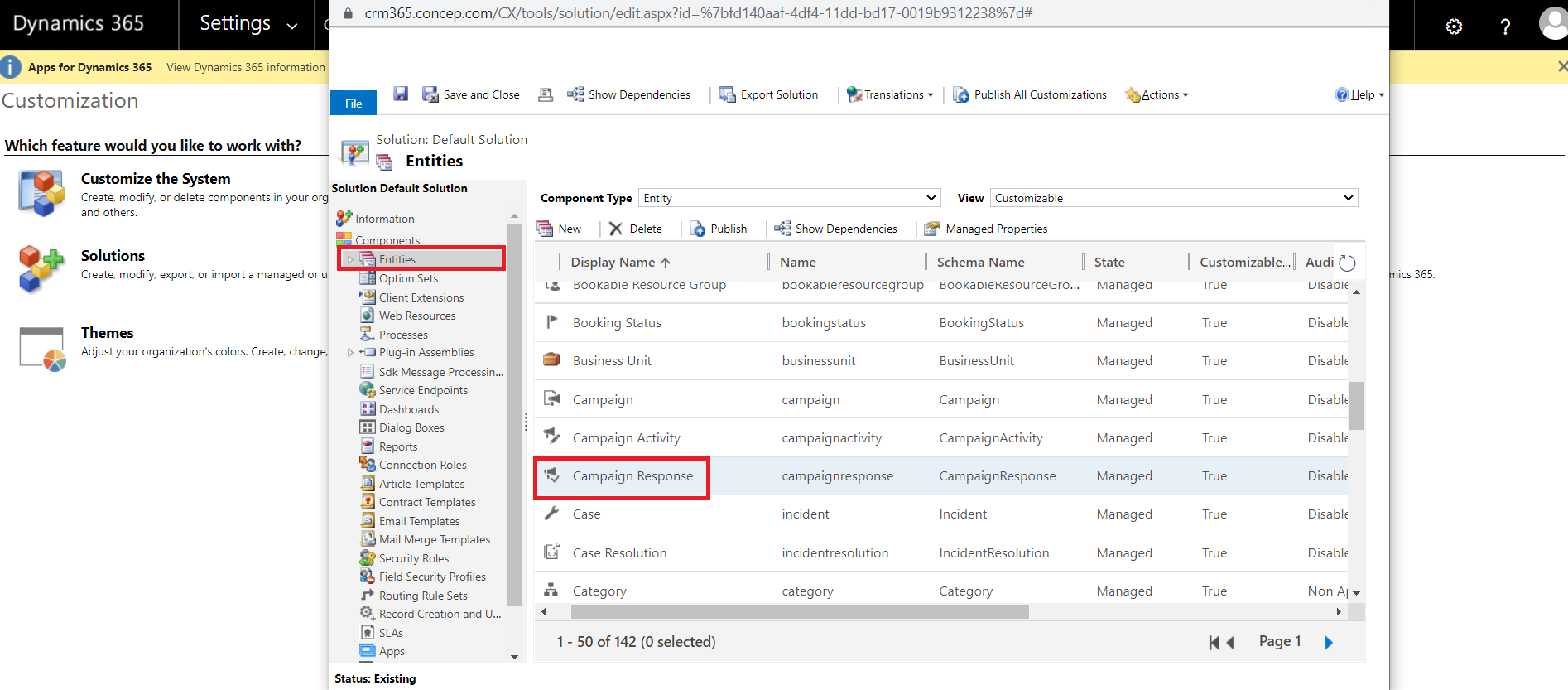Go to the next page of entities
The image size is (1568, 690).
click(1329, 642)
